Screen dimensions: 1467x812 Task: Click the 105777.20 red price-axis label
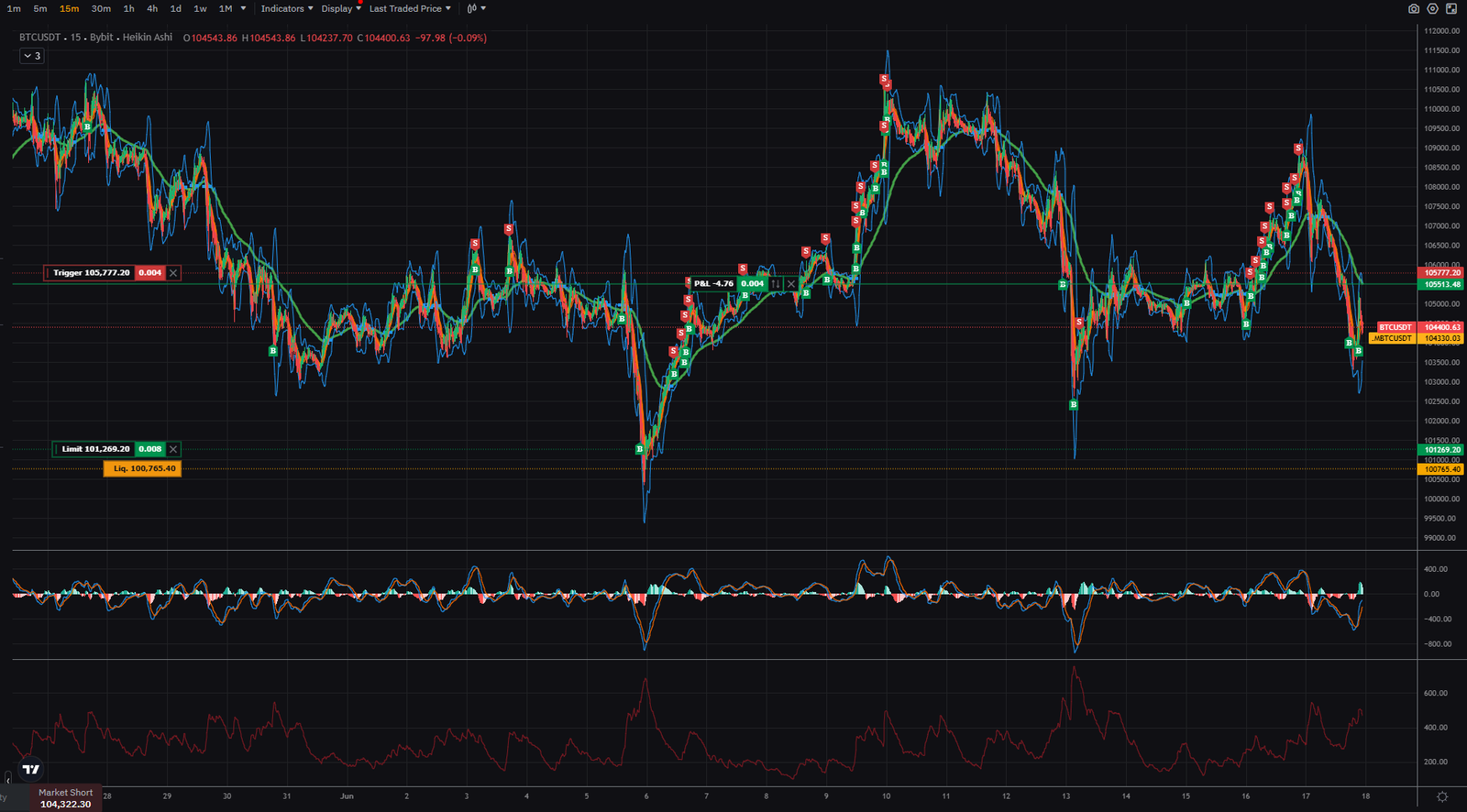pyautogui.click(x=1440, y=273)
